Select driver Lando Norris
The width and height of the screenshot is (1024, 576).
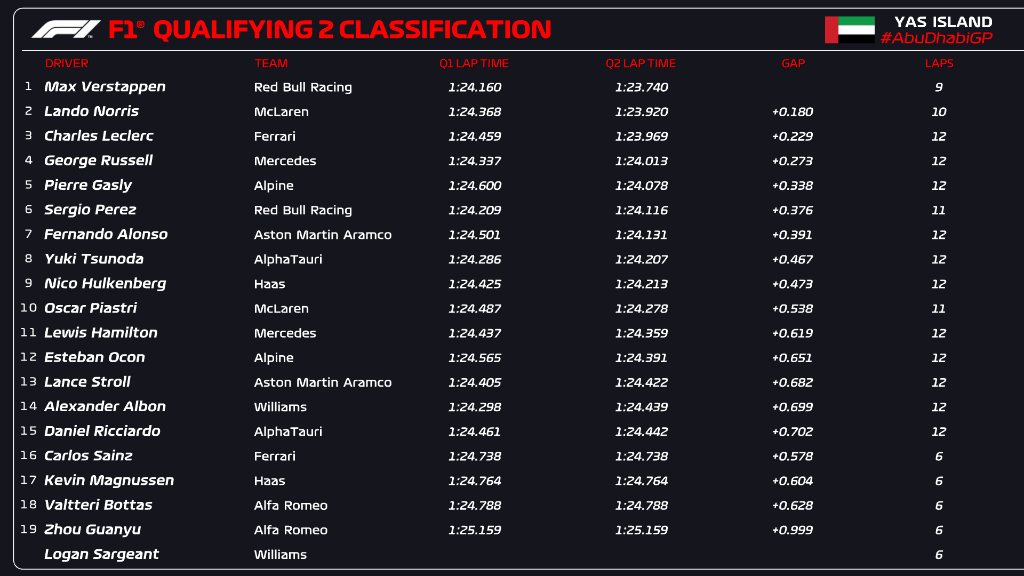tap(91, 112)
